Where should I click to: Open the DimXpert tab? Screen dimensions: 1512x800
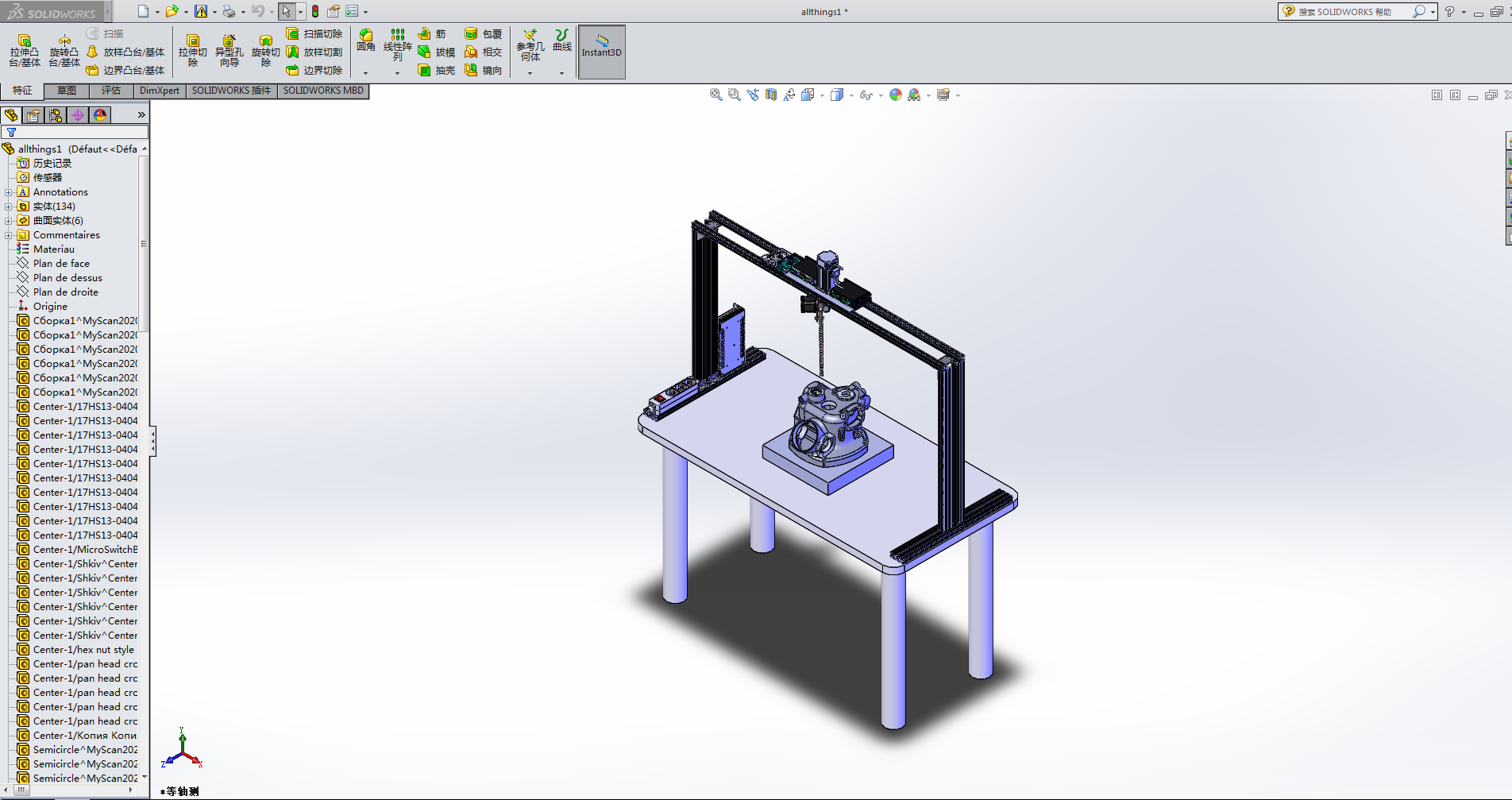(158, 91)
